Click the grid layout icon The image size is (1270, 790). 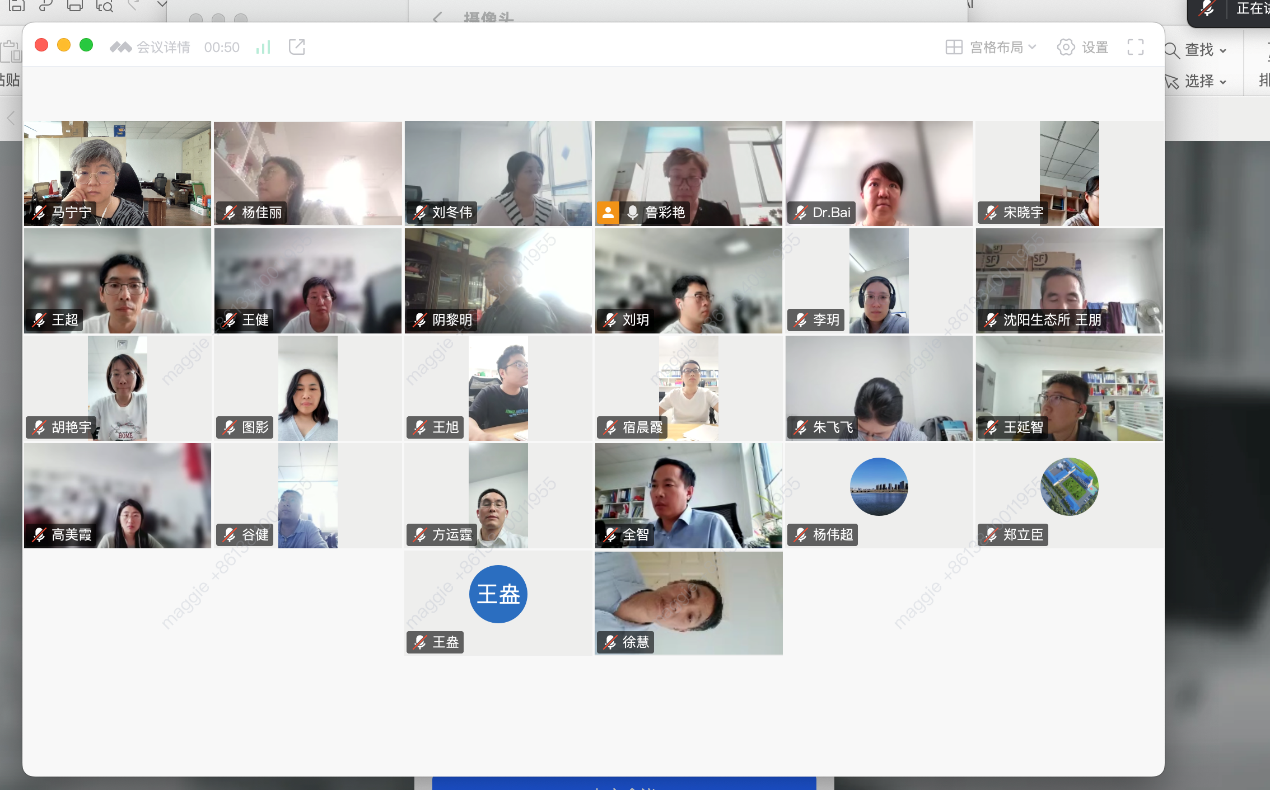(954, 47)
